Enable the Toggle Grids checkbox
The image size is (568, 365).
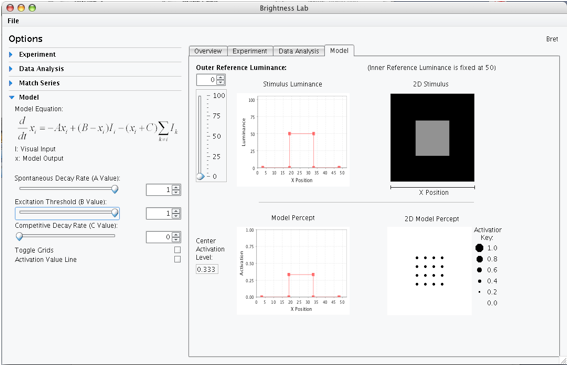(177, 250)
